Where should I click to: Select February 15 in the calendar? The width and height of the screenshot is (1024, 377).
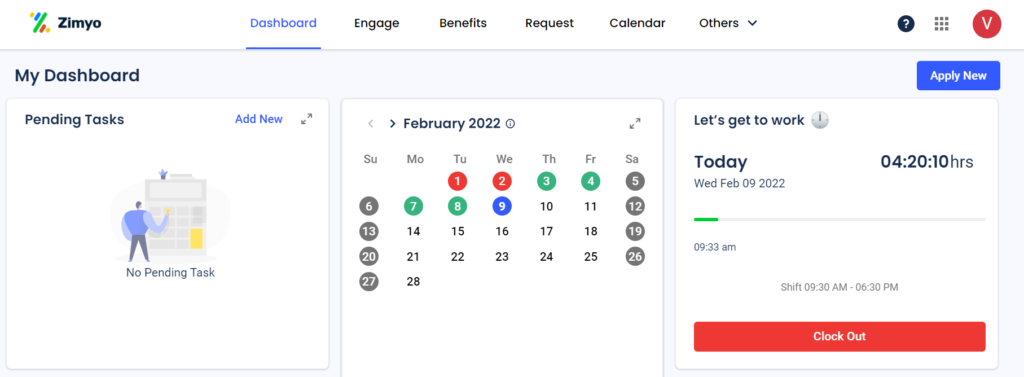pyautogui.click(x=457, y=231)
